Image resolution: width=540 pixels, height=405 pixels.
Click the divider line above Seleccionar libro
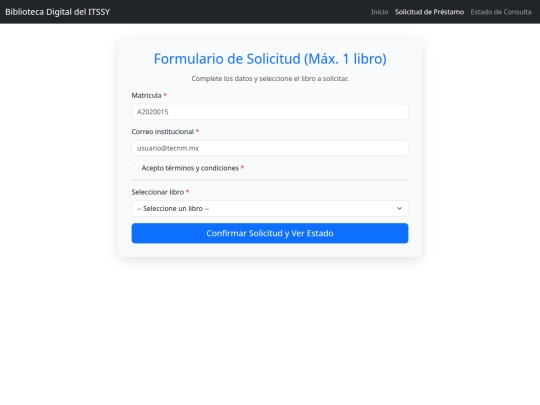click(270, 179)
